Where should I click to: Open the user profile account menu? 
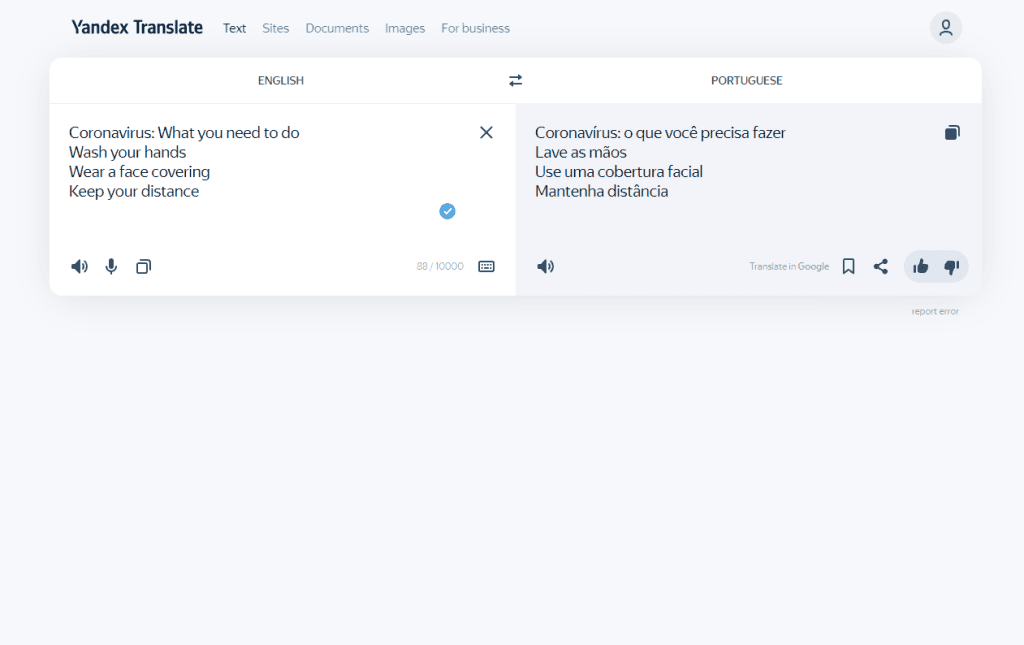[x=945, y=28]
